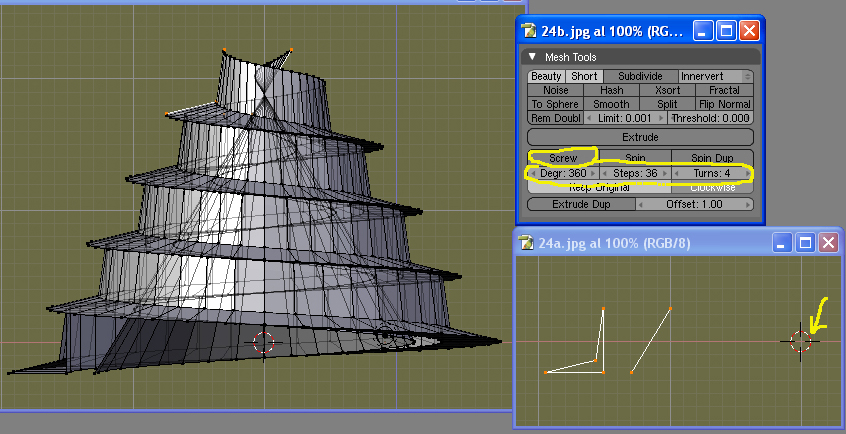Image resolution: width=846 pixels, height=434 pixels.
Task: Increase the Turns value arrow
Action: click(748, 173)
